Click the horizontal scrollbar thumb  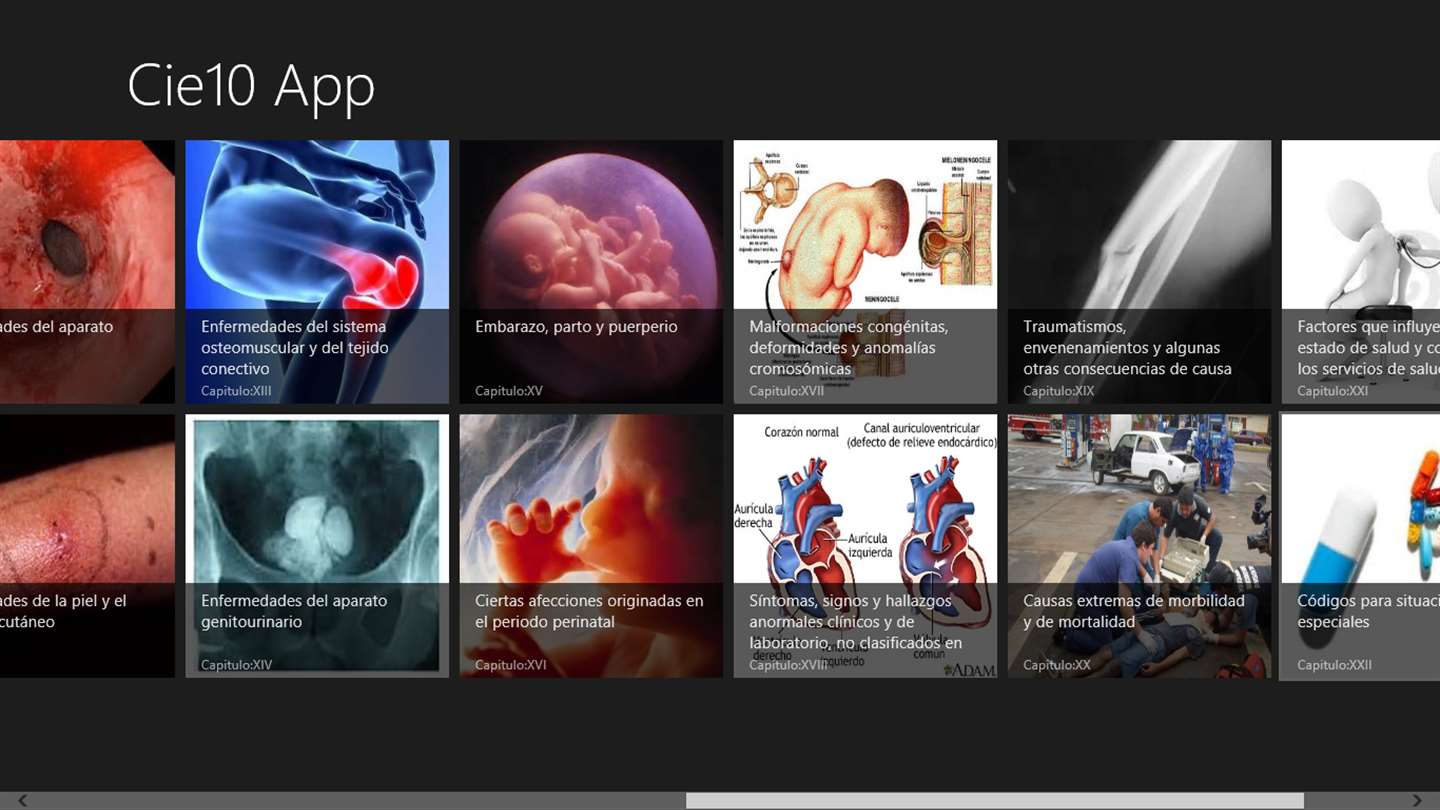tap(995, 800)
